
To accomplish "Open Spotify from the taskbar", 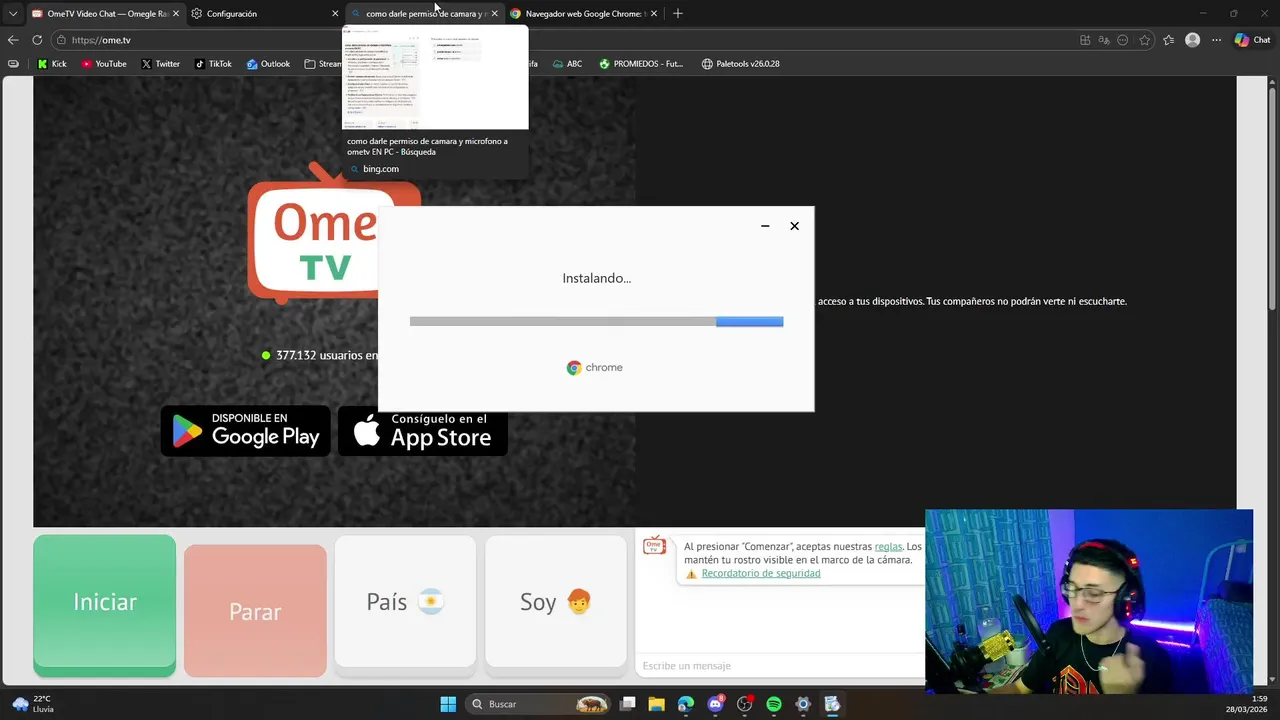I will pos(774,704).
